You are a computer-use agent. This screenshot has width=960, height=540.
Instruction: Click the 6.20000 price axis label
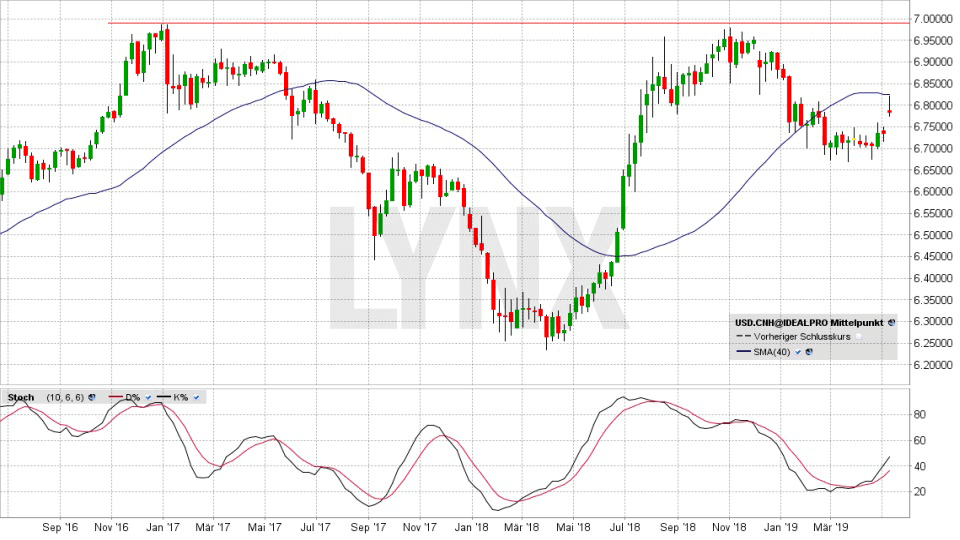click(932, 365)
